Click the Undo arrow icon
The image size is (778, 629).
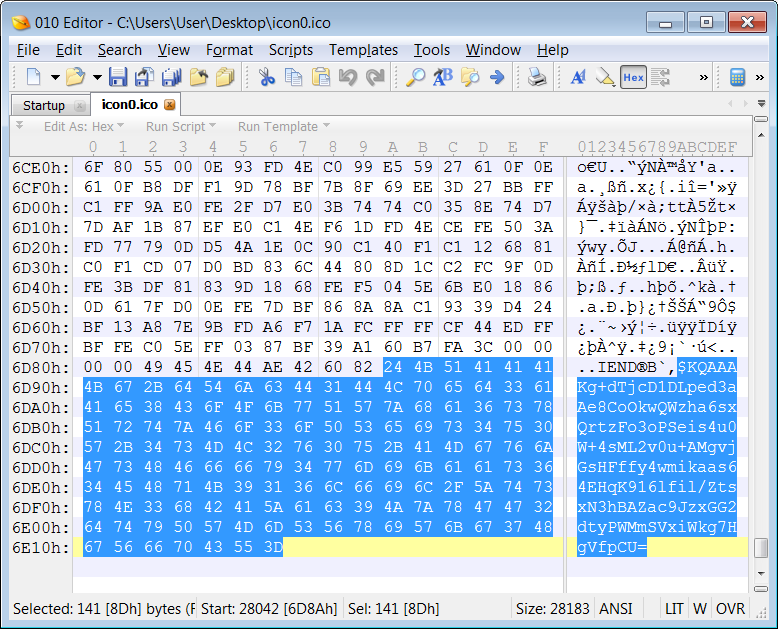[348, 77]
